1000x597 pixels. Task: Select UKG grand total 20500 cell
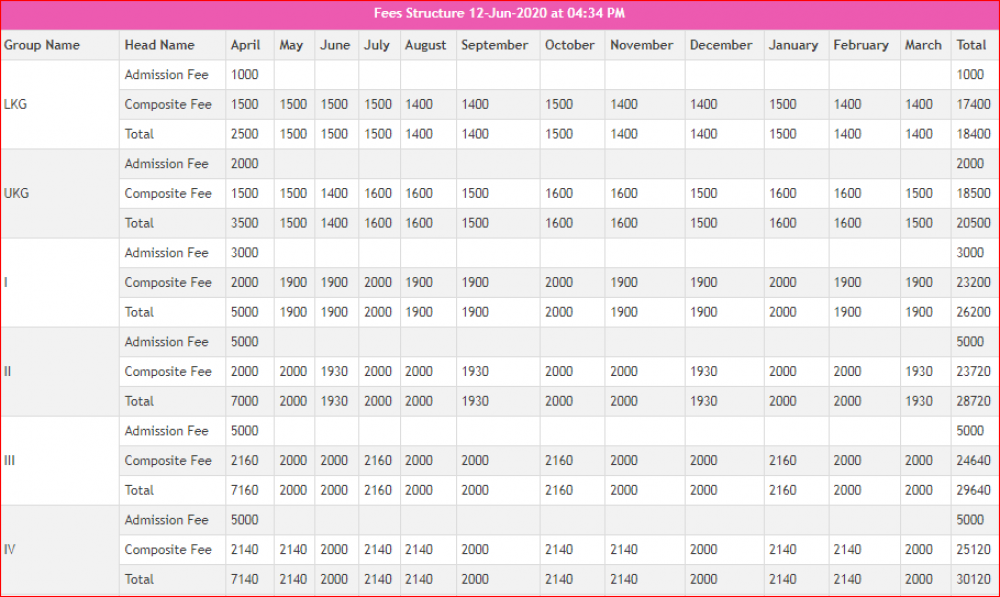973,223
